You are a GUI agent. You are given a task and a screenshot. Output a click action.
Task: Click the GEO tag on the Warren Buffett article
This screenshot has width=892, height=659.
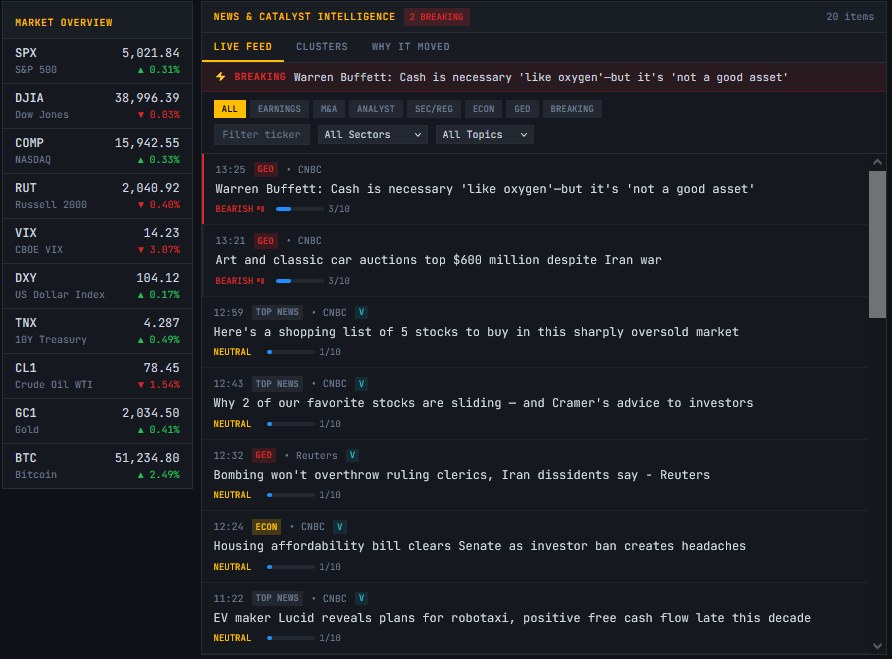pos(265,169)
